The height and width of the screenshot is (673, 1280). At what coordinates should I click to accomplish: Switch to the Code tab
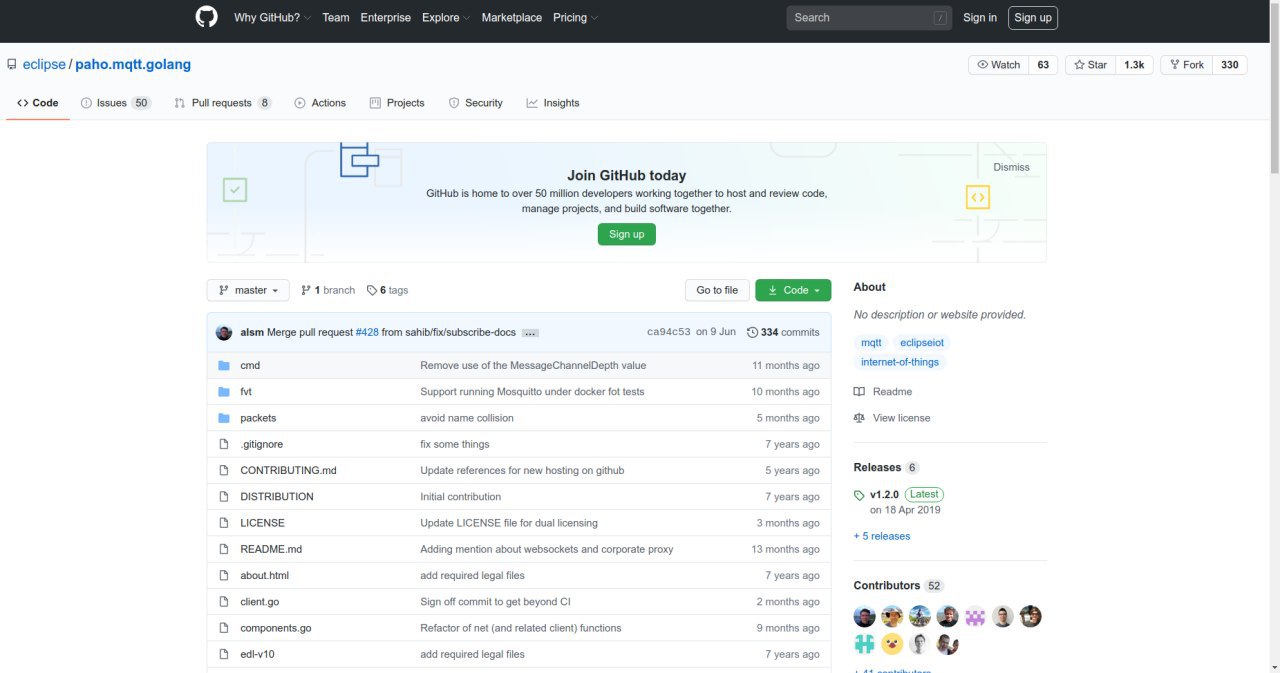coord(38,103)
